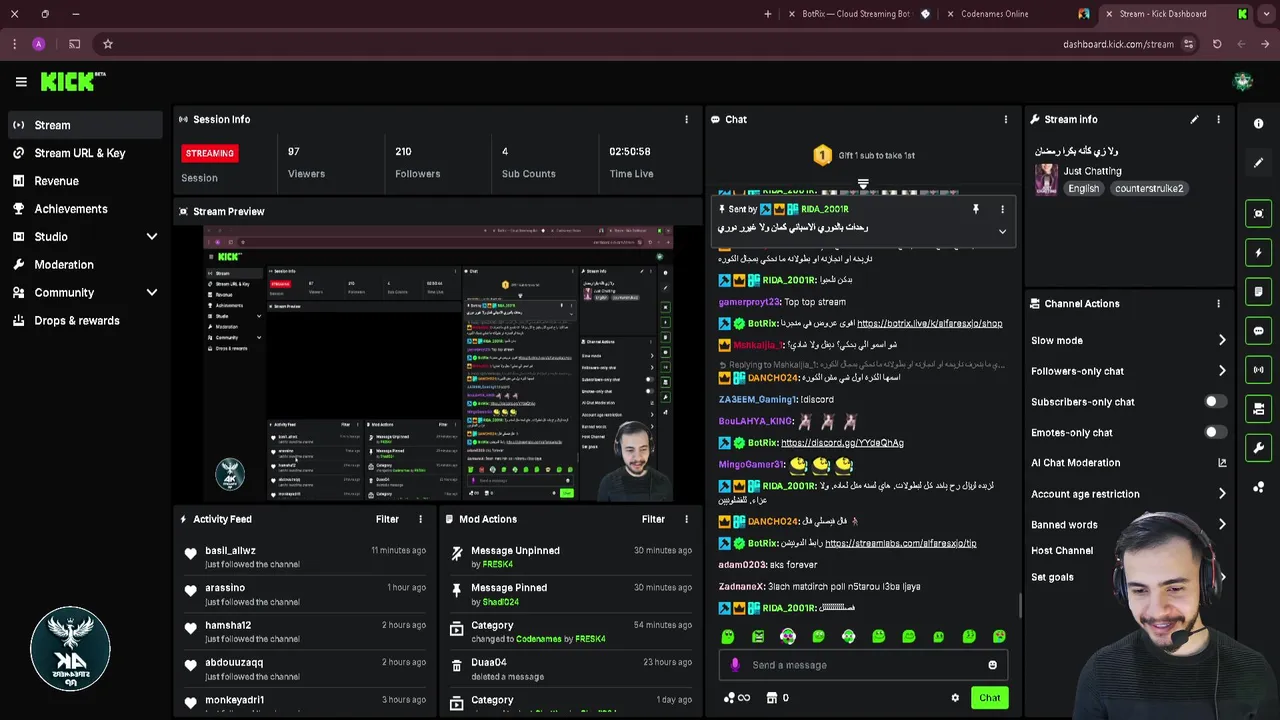Click the Stream Preview thumbnail
This screenshot has width=1280, height=720.
(x=438, y=364)
